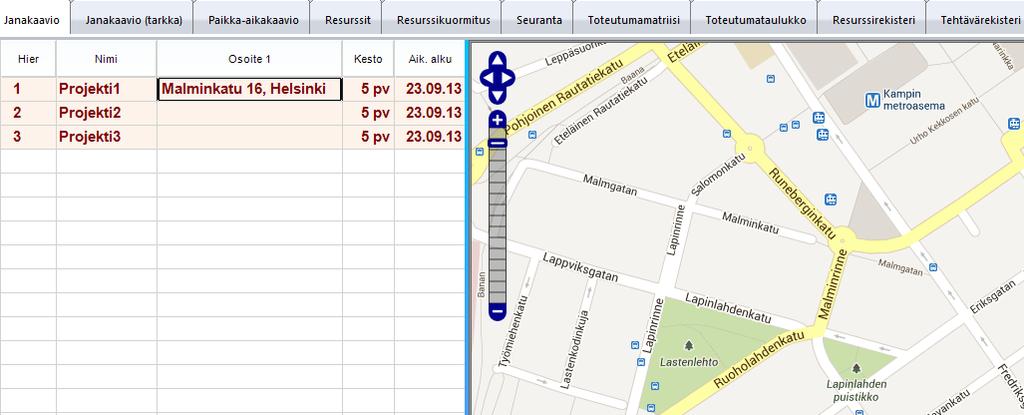Click the empty Osoite 1 cell for Projekti2

249,113
